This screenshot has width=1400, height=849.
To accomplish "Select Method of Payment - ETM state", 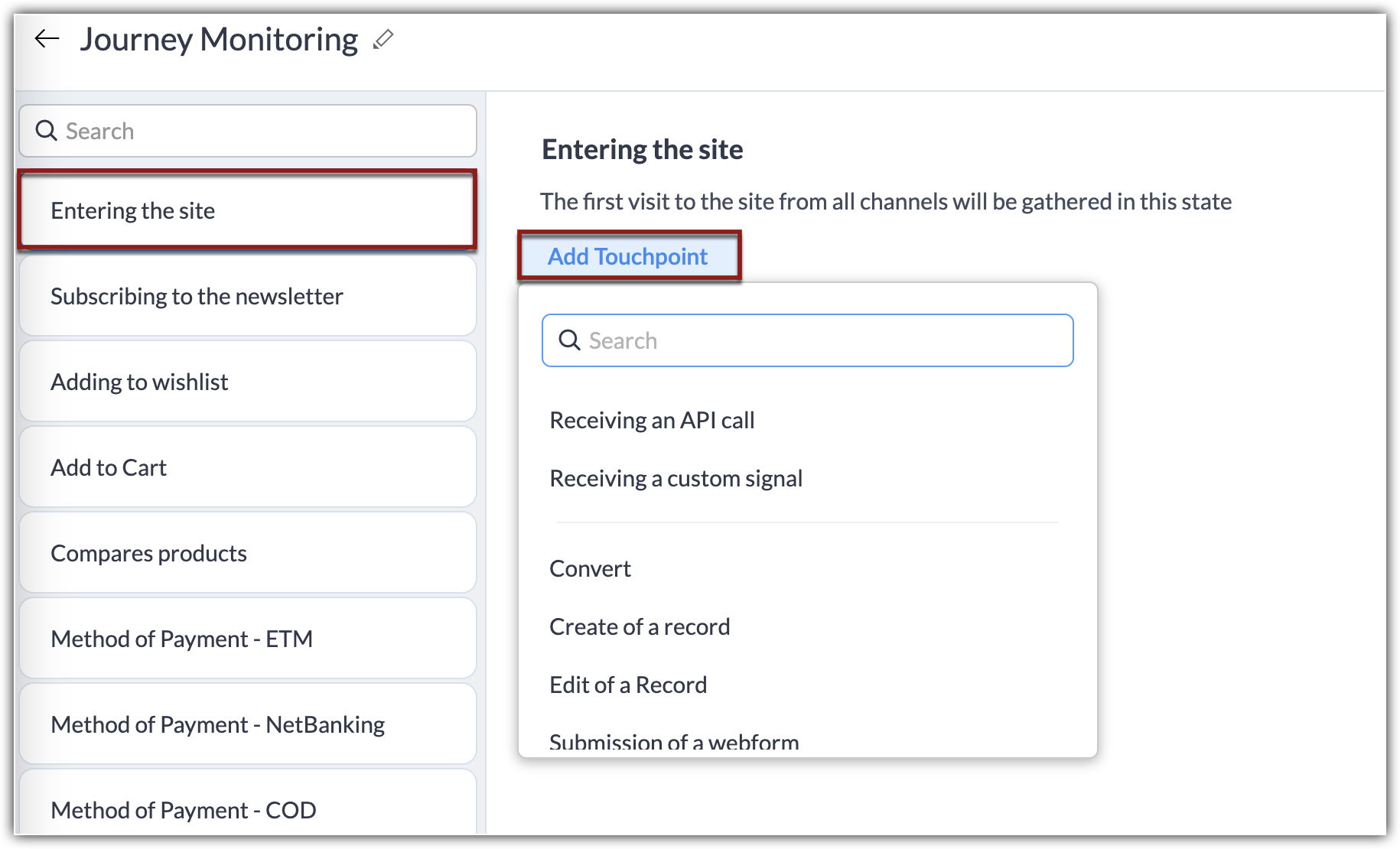I will coord(247,639).
